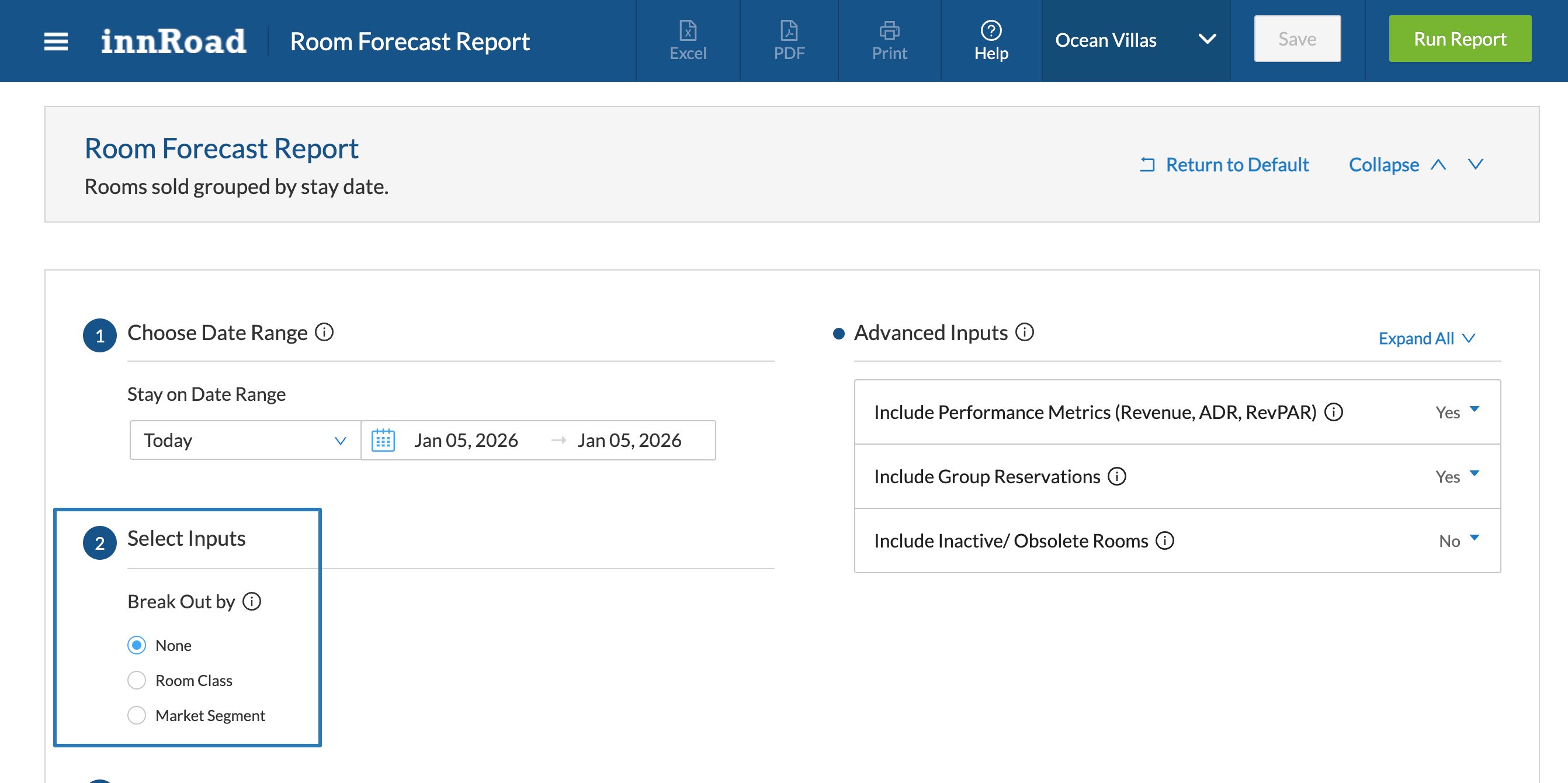Click info icon next to Break Out by
This screenshot has height=783, width=1568.
(x=251, y=601)
